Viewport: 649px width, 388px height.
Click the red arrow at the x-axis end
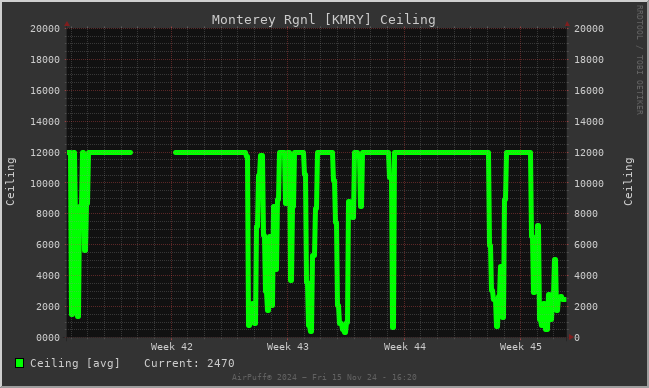tap(571, 337)
